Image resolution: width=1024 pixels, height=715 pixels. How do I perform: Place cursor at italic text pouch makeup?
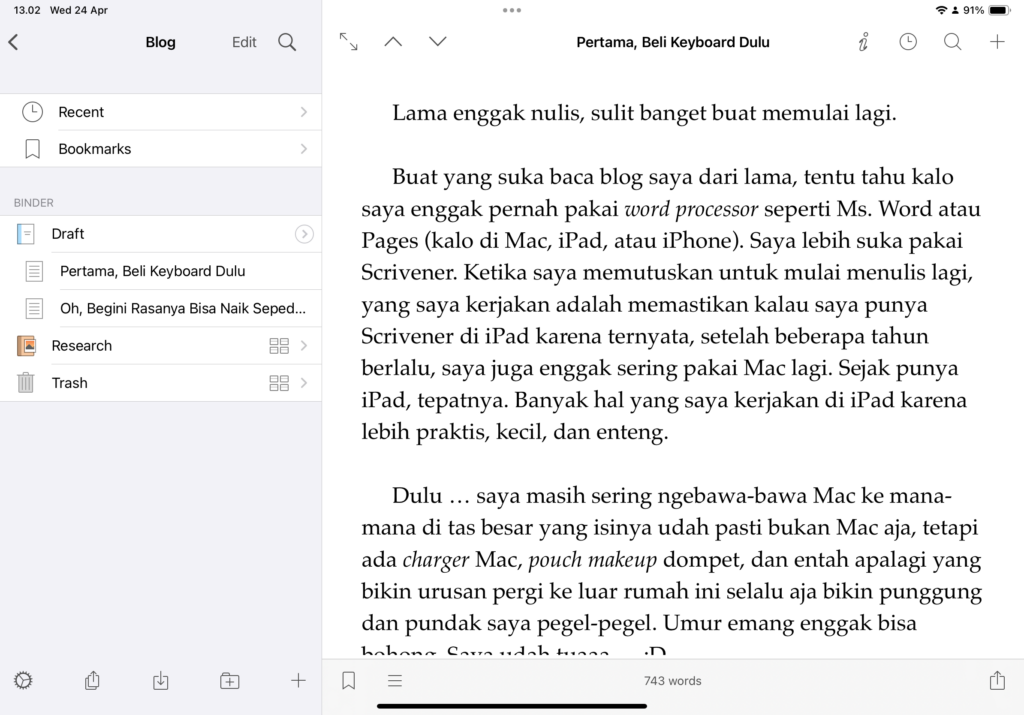(x=592, y=560)
